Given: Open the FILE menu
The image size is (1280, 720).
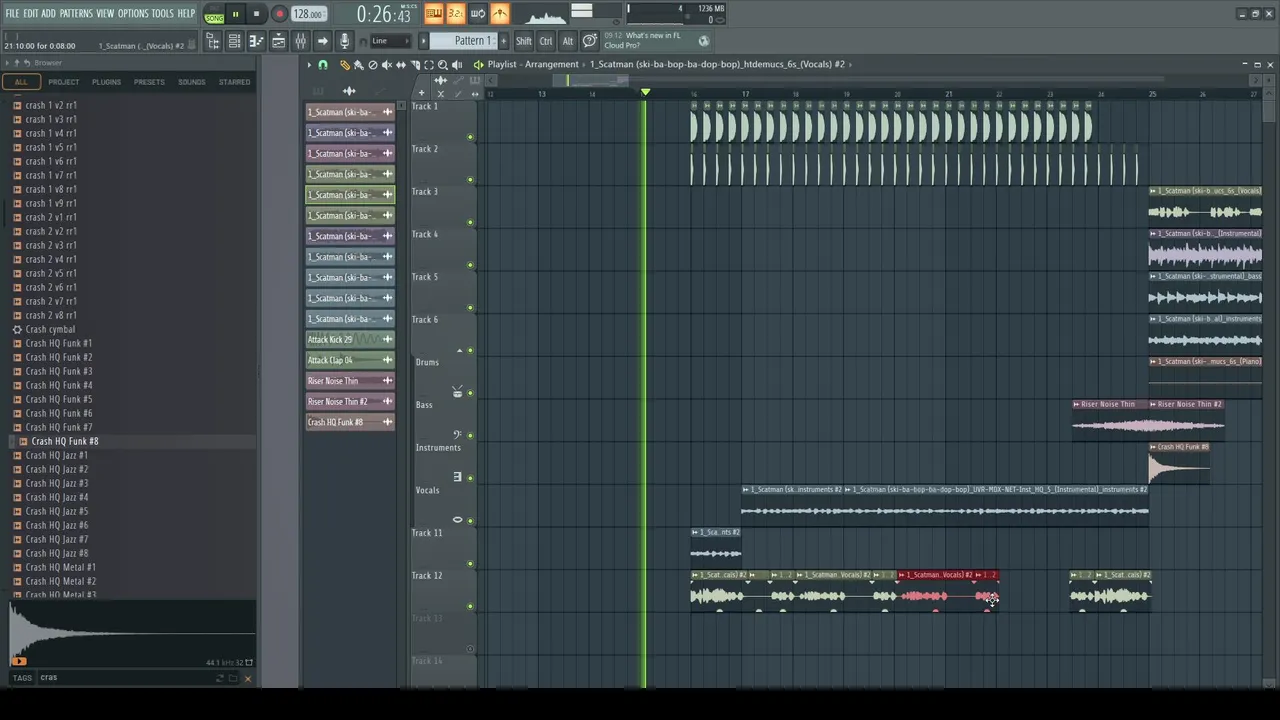Looking at the screenshot, I should point(12,13).
